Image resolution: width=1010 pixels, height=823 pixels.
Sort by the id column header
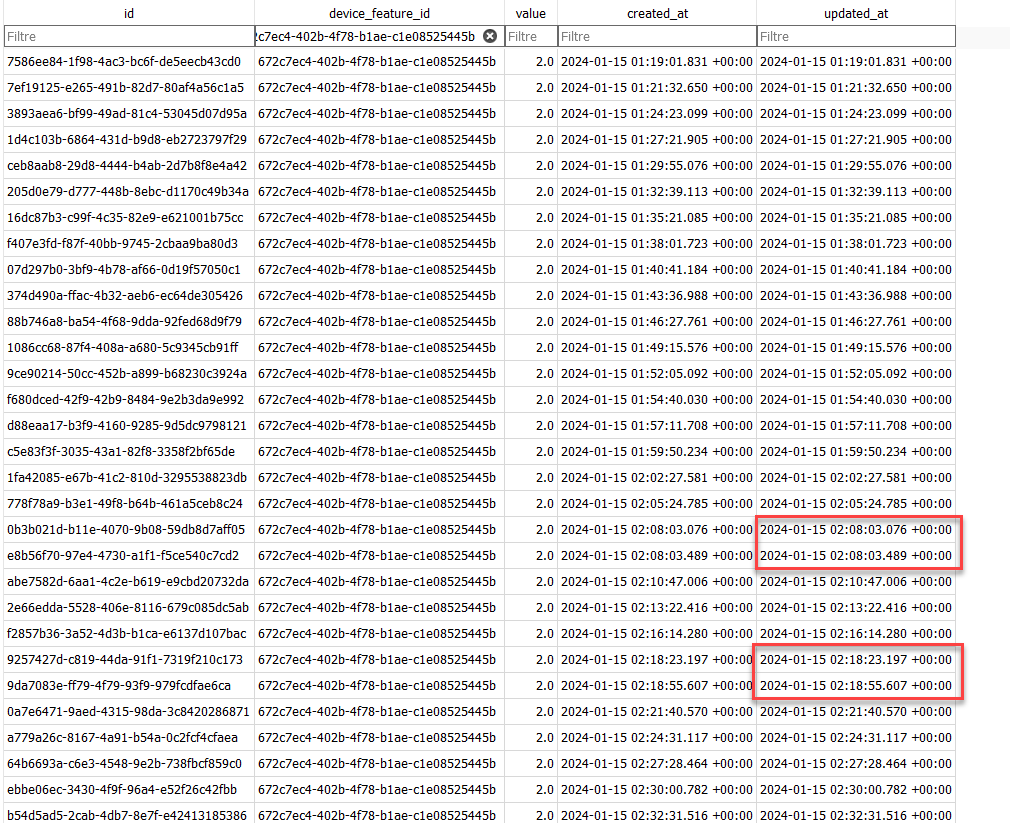(x=128, y=13)
